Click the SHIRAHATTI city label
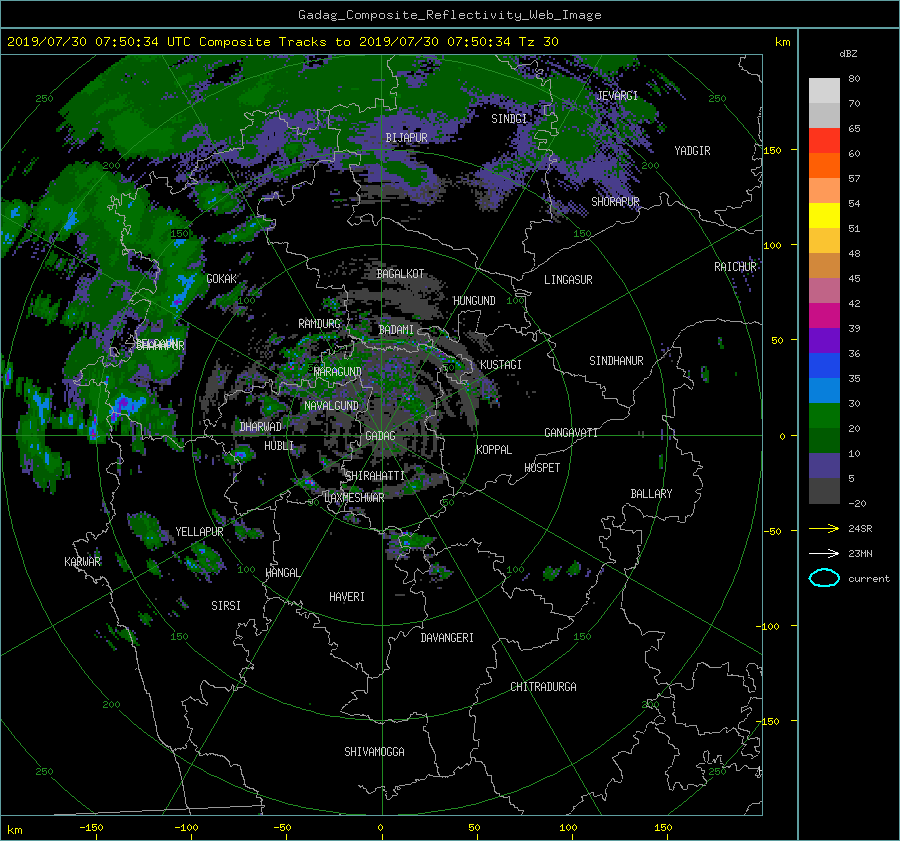This screenshot has height=841, width=900. [375, 476]
